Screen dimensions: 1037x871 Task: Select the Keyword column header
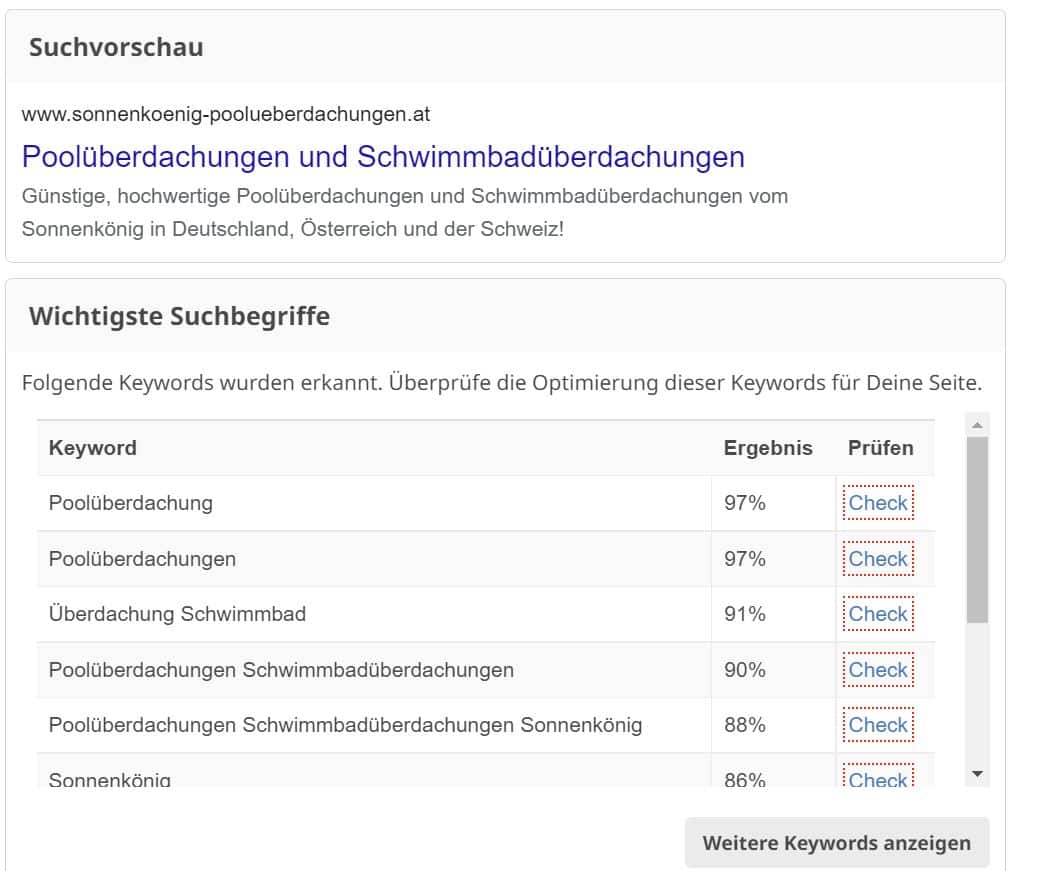[93, 448]
